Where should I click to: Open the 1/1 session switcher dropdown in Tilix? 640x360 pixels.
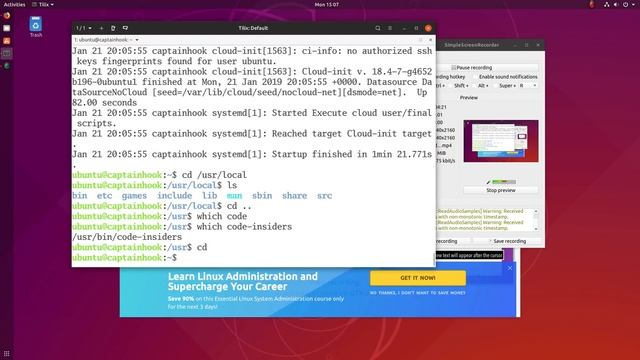pos(84,28)
